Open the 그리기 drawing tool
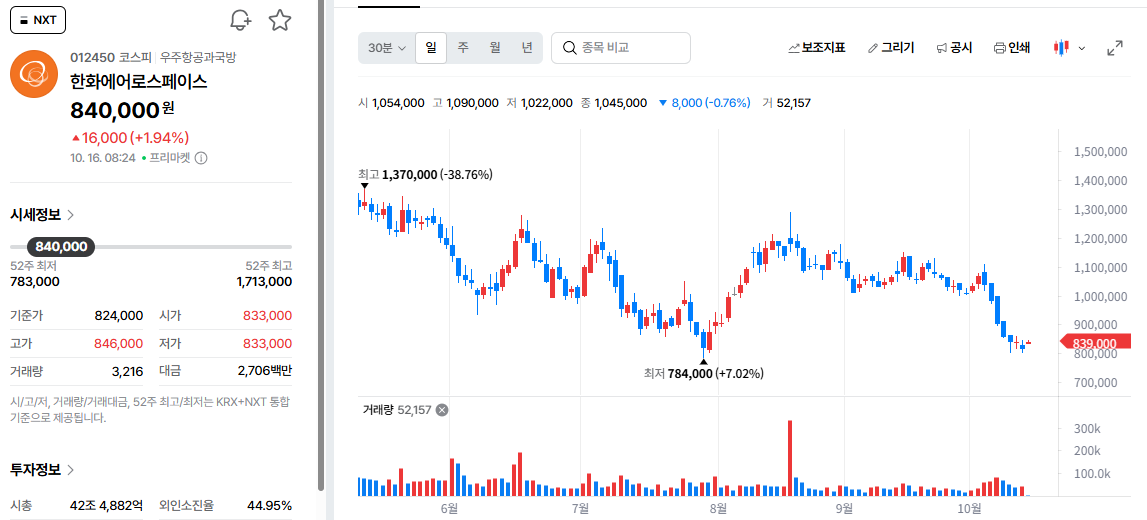 [x=890, y=48]
